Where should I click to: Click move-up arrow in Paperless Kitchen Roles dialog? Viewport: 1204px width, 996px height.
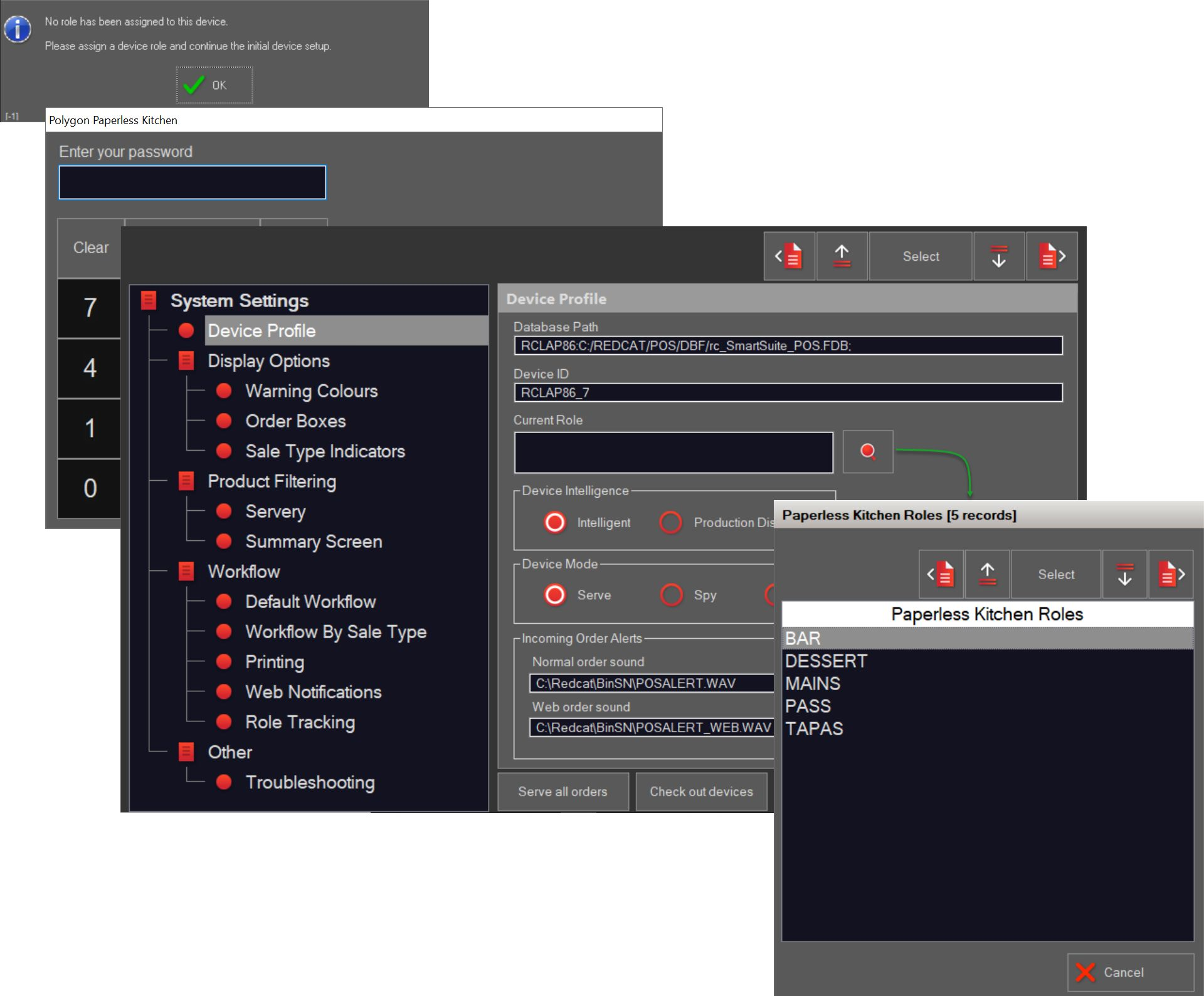tap(987, 574)
